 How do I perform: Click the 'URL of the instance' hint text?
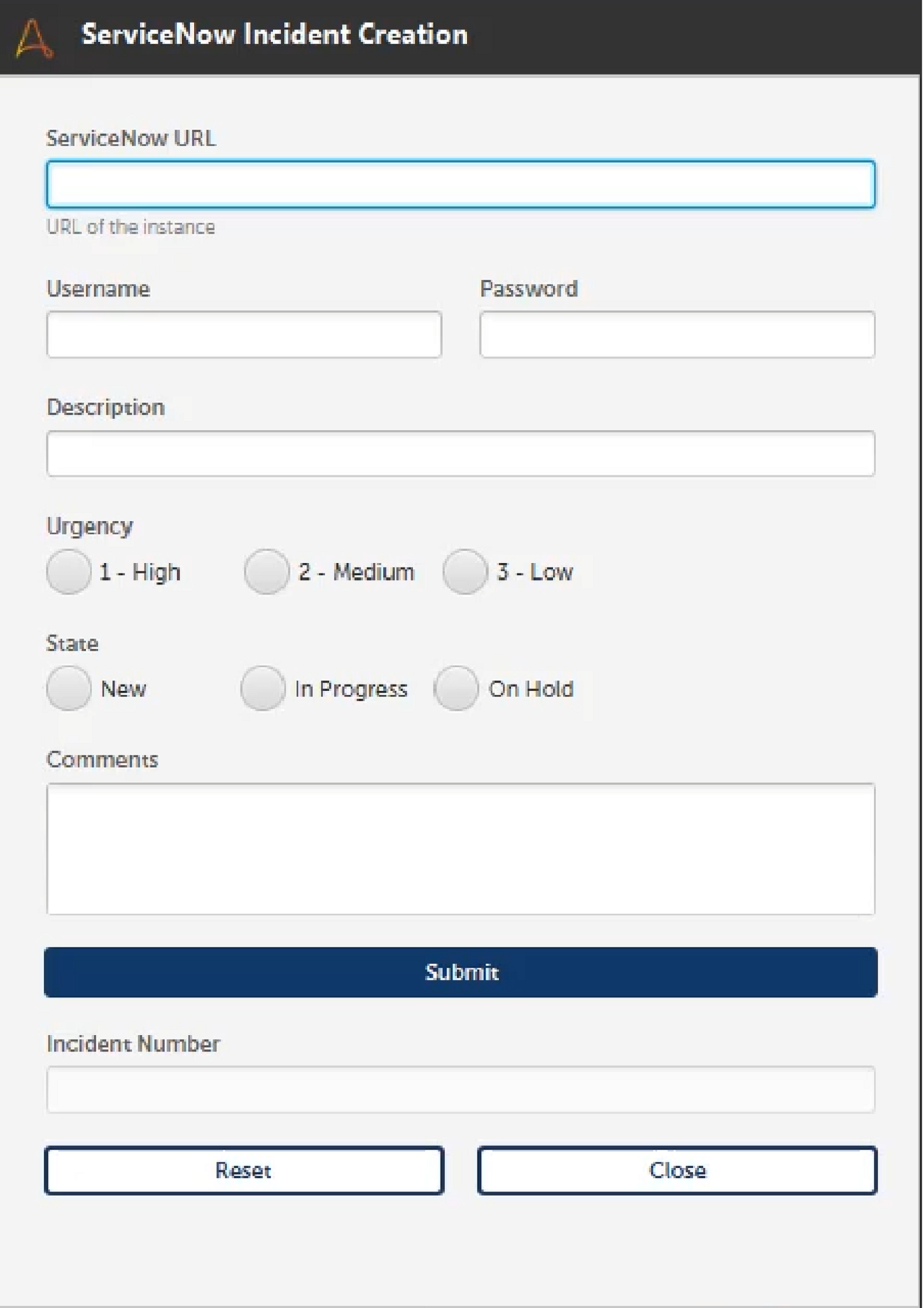[x=131, y=227]
